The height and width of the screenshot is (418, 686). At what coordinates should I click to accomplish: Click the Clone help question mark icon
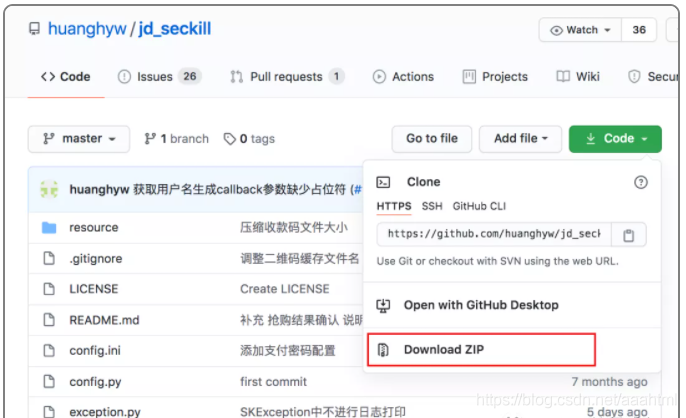[x=640, y=182]
